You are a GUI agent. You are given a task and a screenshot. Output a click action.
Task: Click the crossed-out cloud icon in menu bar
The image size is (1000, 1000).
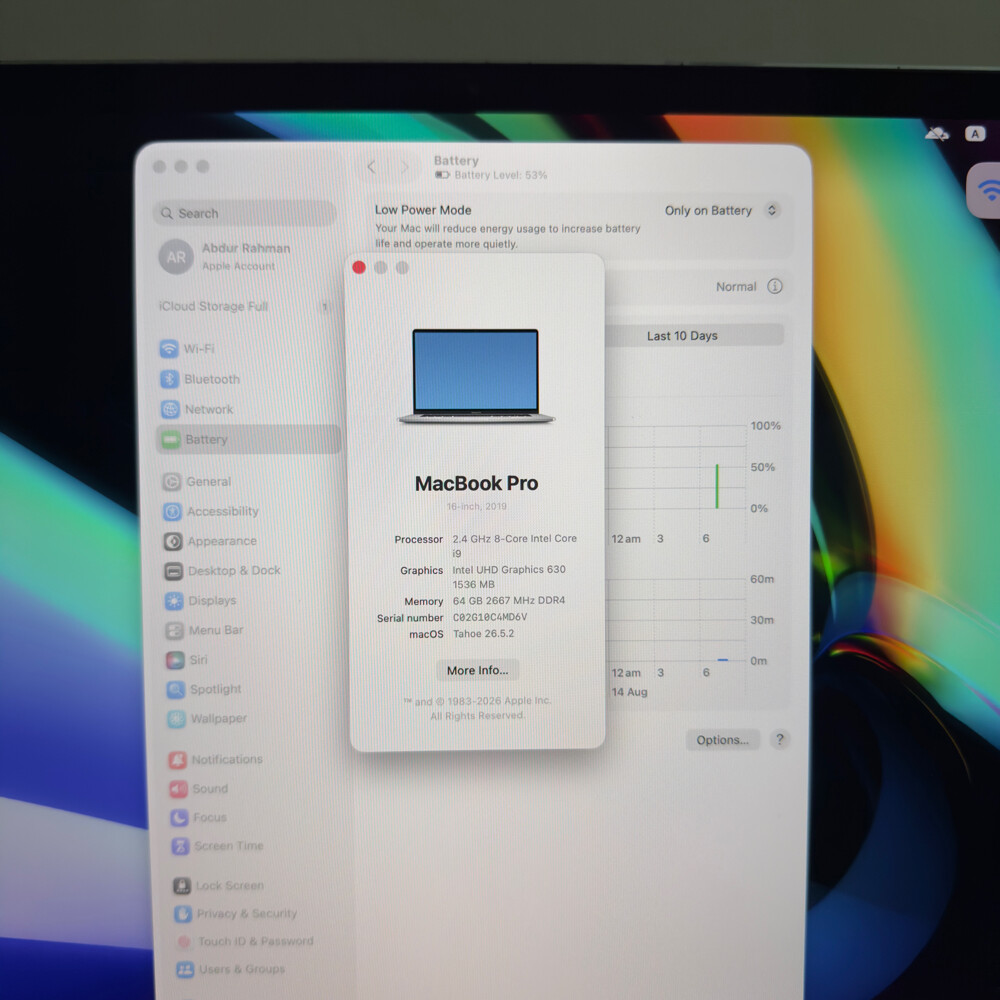pyautogui.click(x=937, y=134)
